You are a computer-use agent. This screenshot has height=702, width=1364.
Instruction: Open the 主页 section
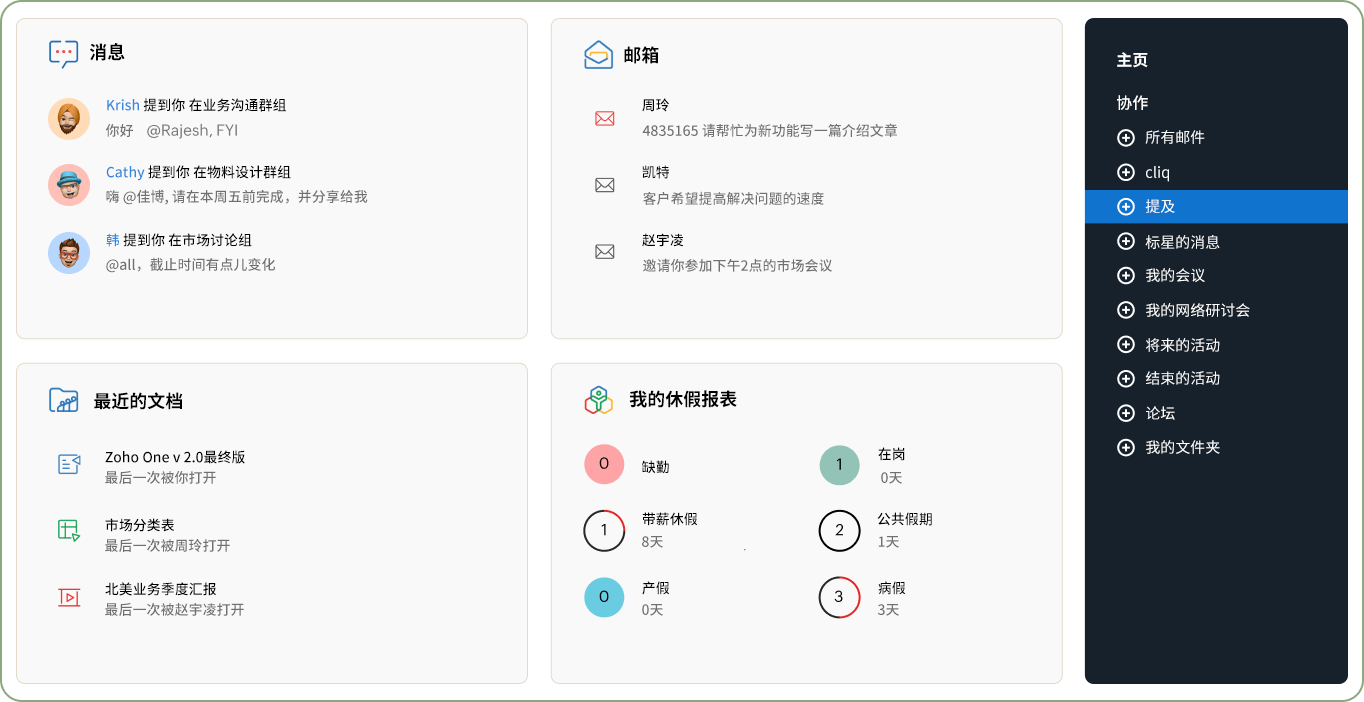pyautogui.click(x=1131, y=60)
